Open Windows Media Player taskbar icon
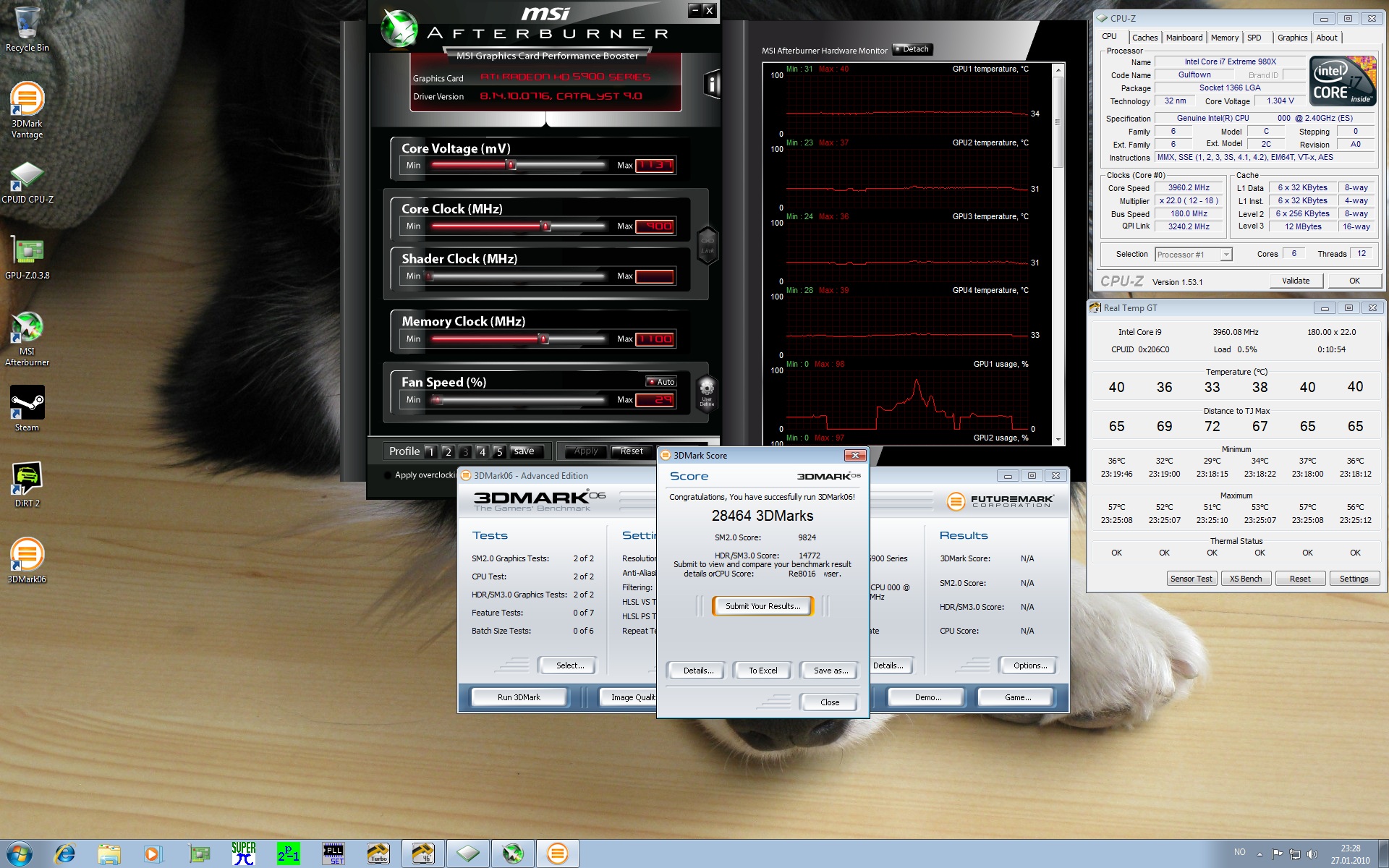 pos(153,854)
